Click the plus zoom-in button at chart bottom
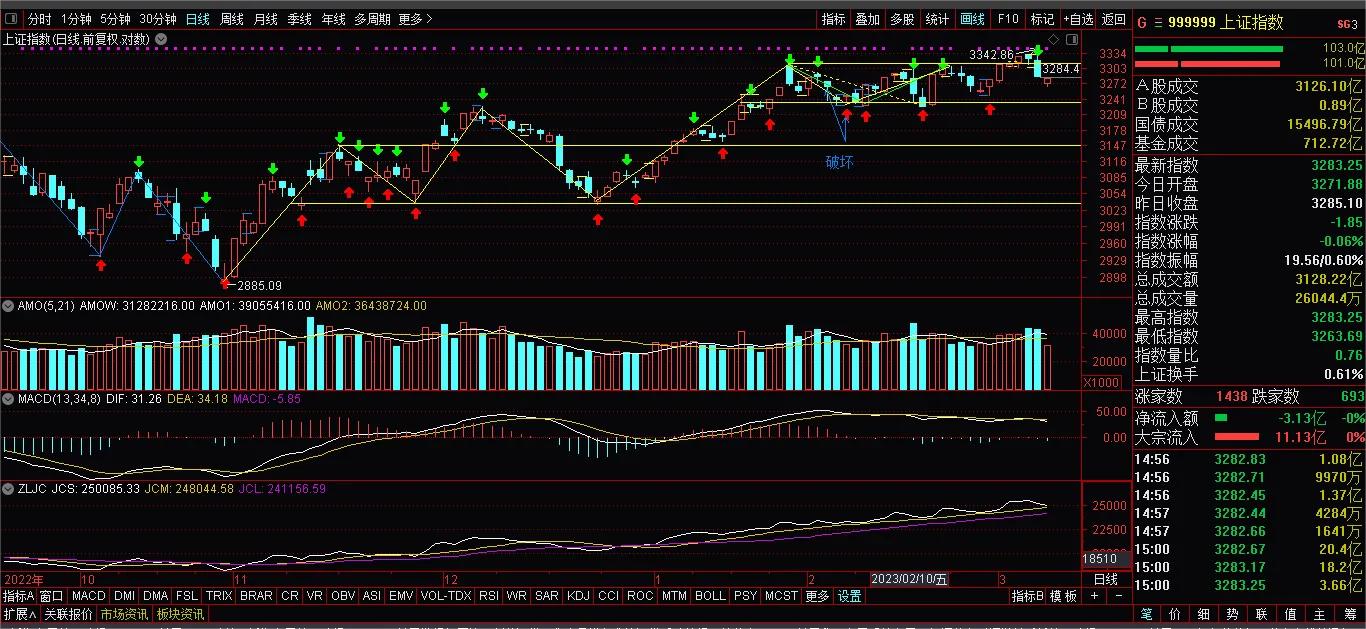 click(1094, 596)
